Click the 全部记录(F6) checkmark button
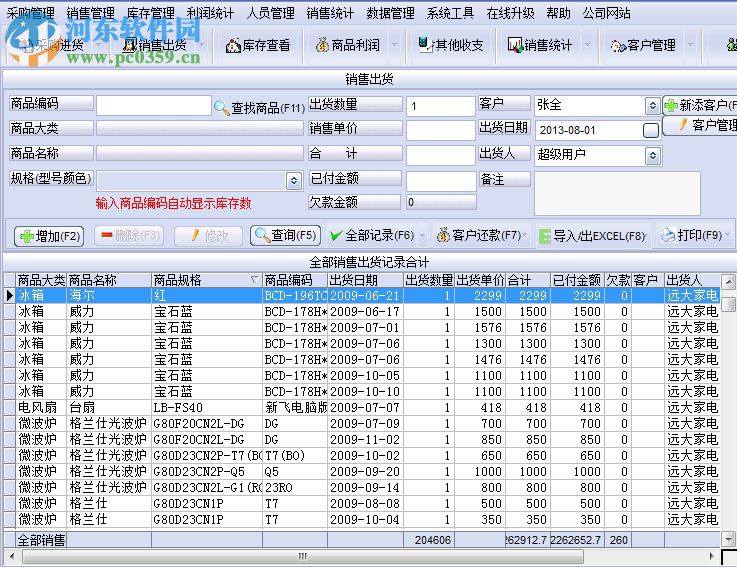The width and height of the screenshot is (737, 567). (372, 236)
